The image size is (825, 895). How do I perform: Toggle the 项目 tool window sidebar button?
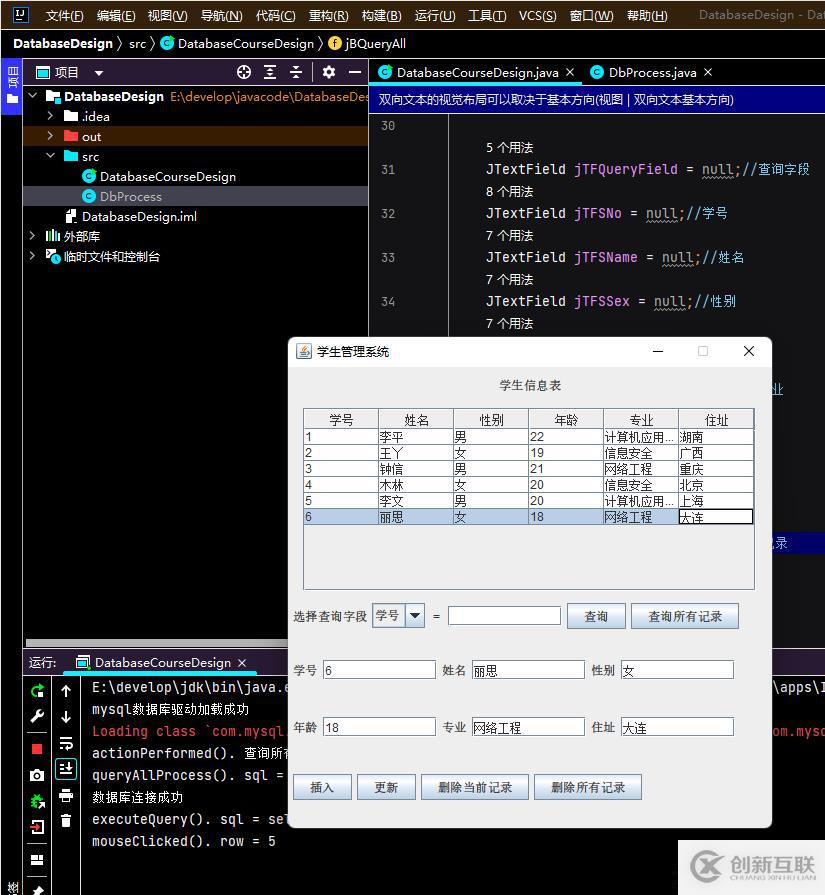pyautogui.click(x=11, y=87)
